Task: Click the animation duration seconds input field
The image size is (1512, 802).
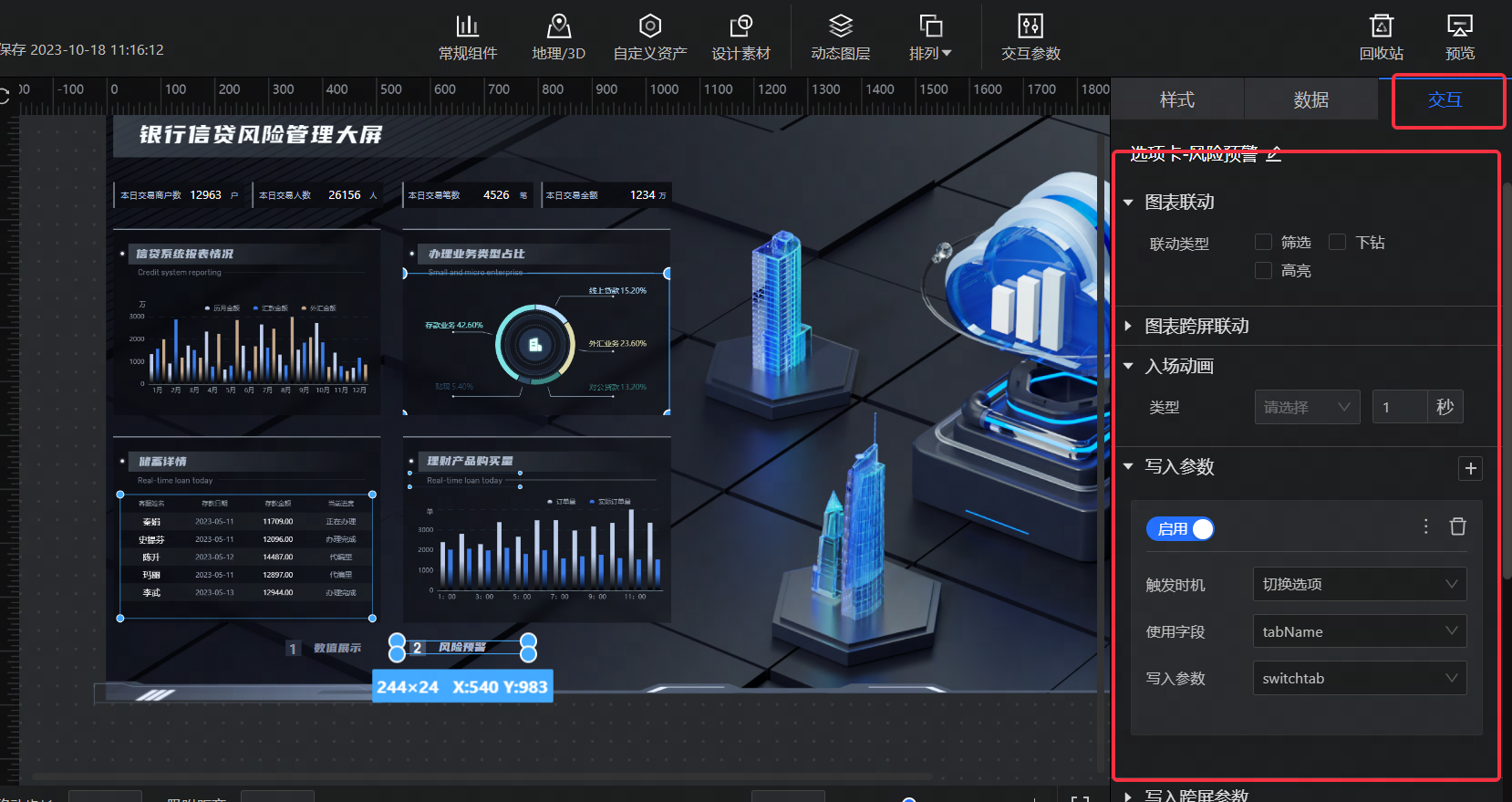Action: point(1399,407)
